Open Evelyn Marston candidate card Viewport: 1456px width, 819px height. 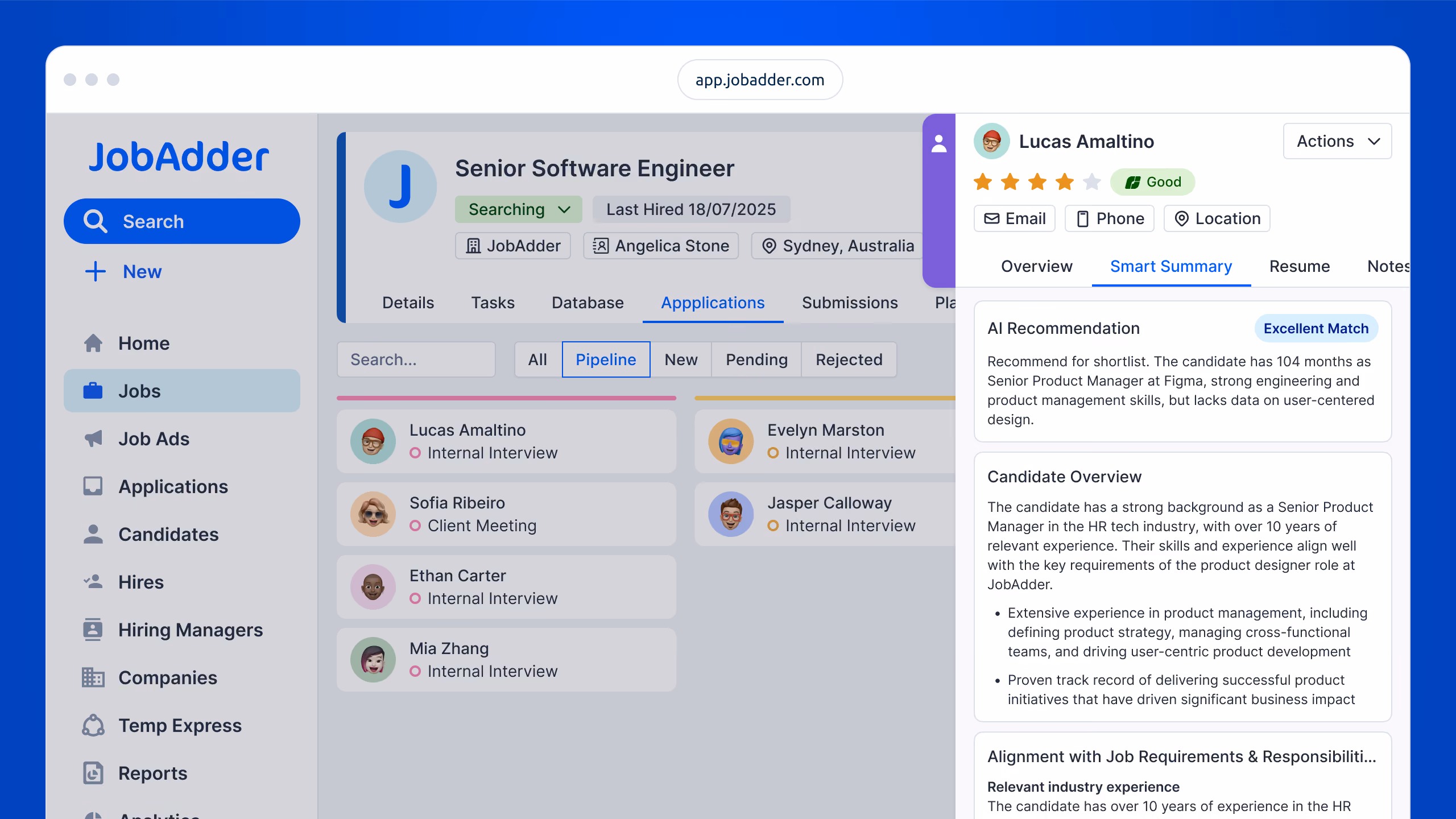tap(825, 441)
